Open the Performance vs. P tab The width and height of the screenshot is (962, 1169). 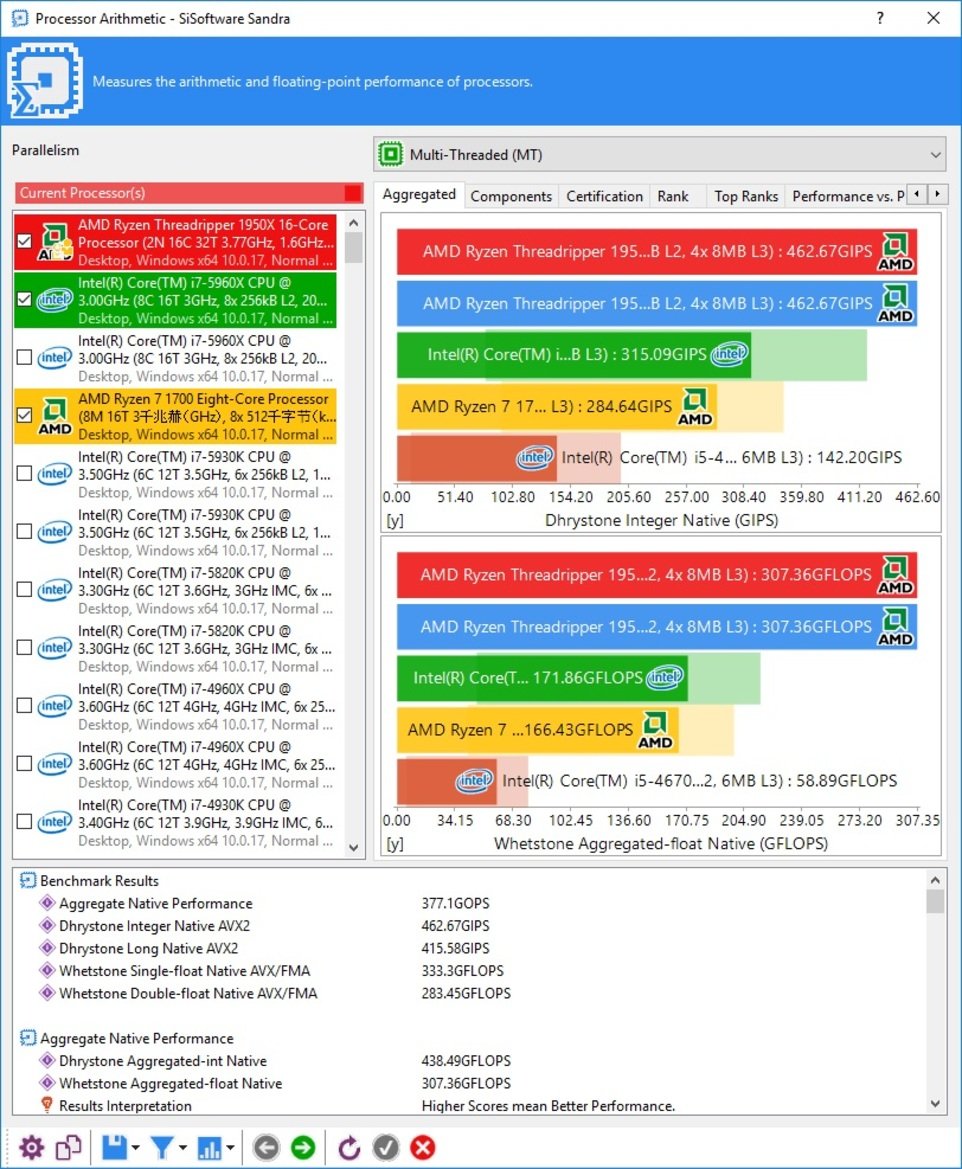point(847,196)
